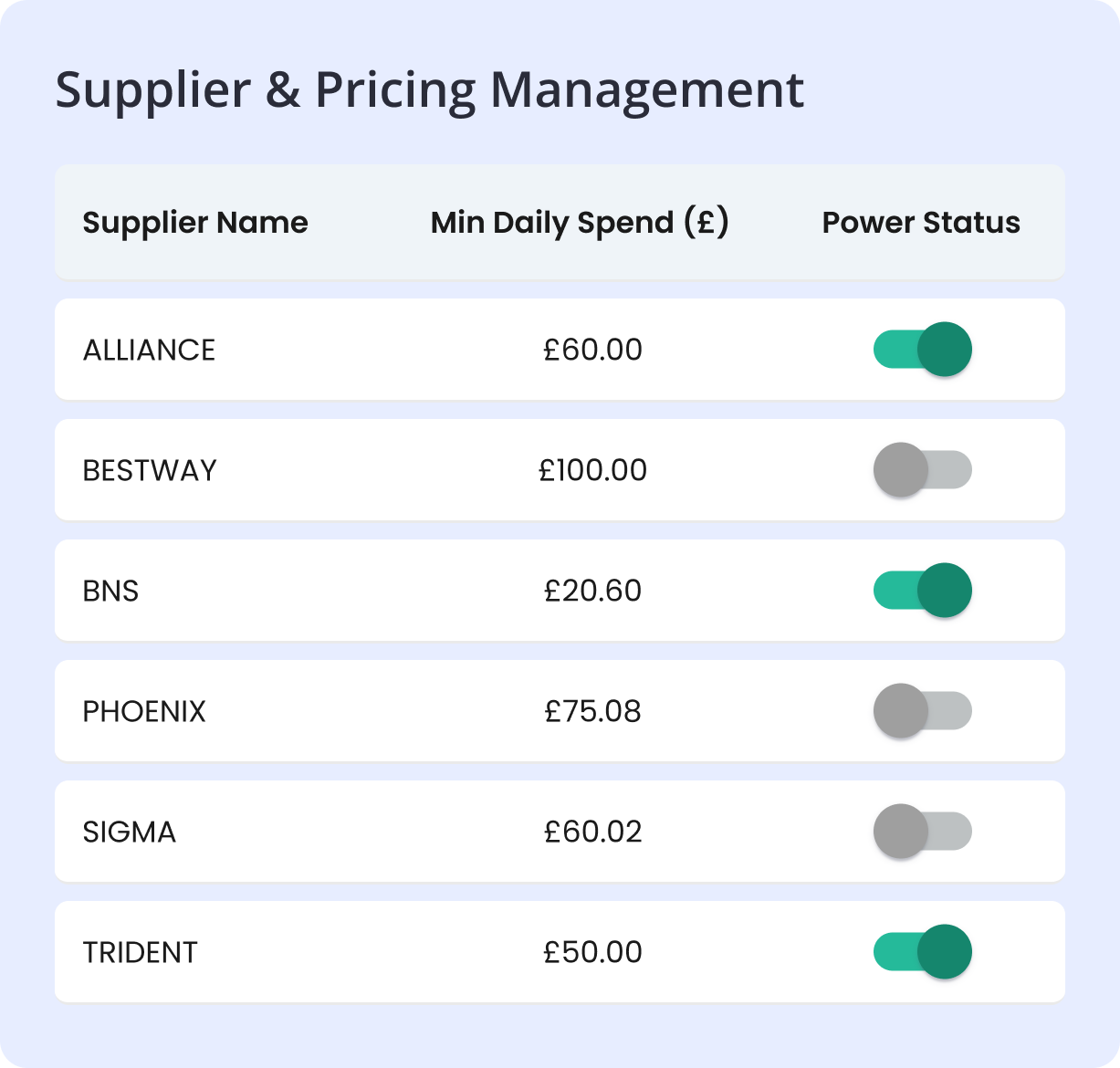Click the Supplier Name column header
Image resolution: width=1120 pixels, height=1068 pixels.
coord(195,222)
